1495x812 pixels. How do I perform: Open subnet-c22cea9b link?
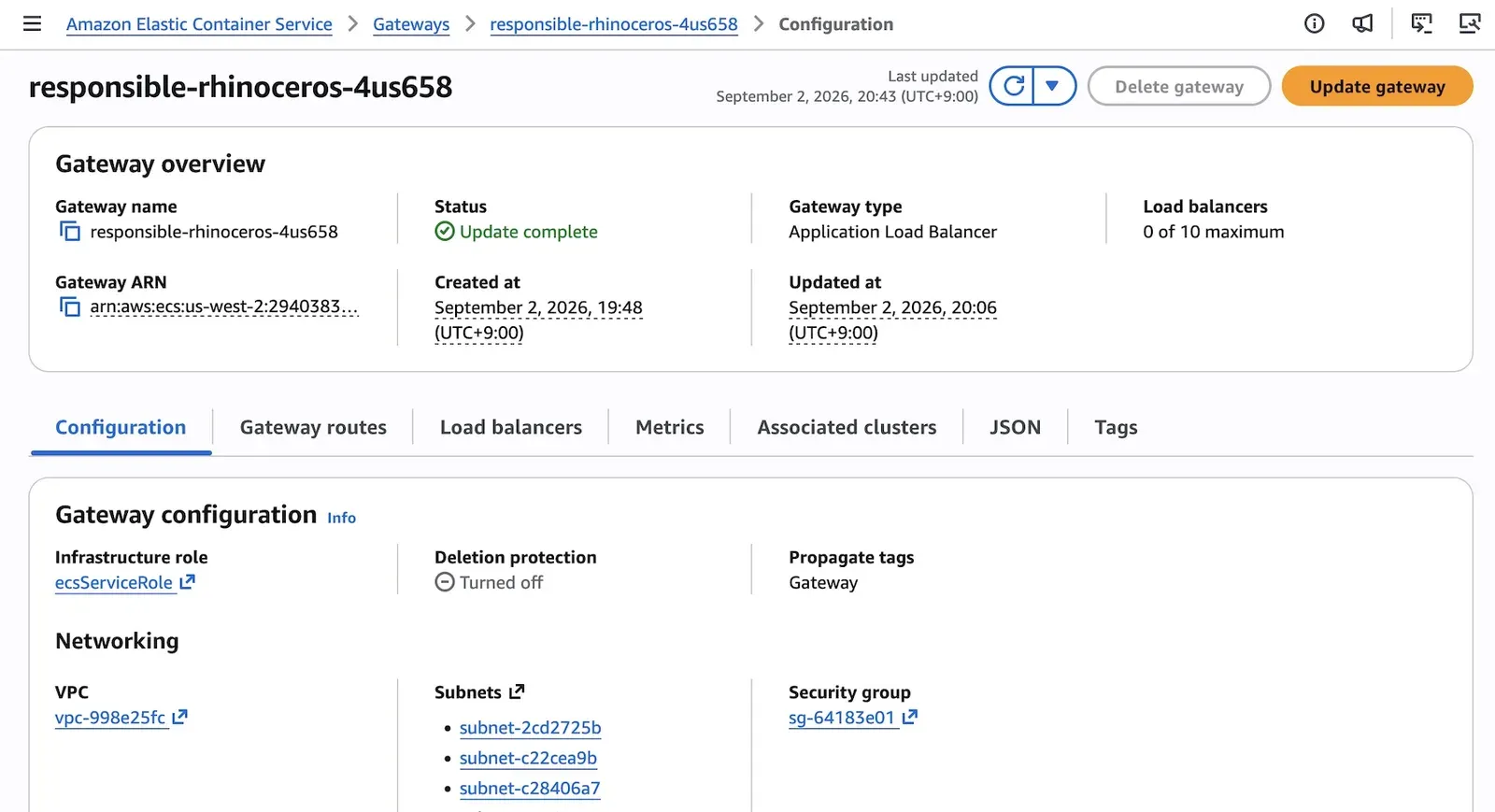pyautogui.click(x=528, y=758)
